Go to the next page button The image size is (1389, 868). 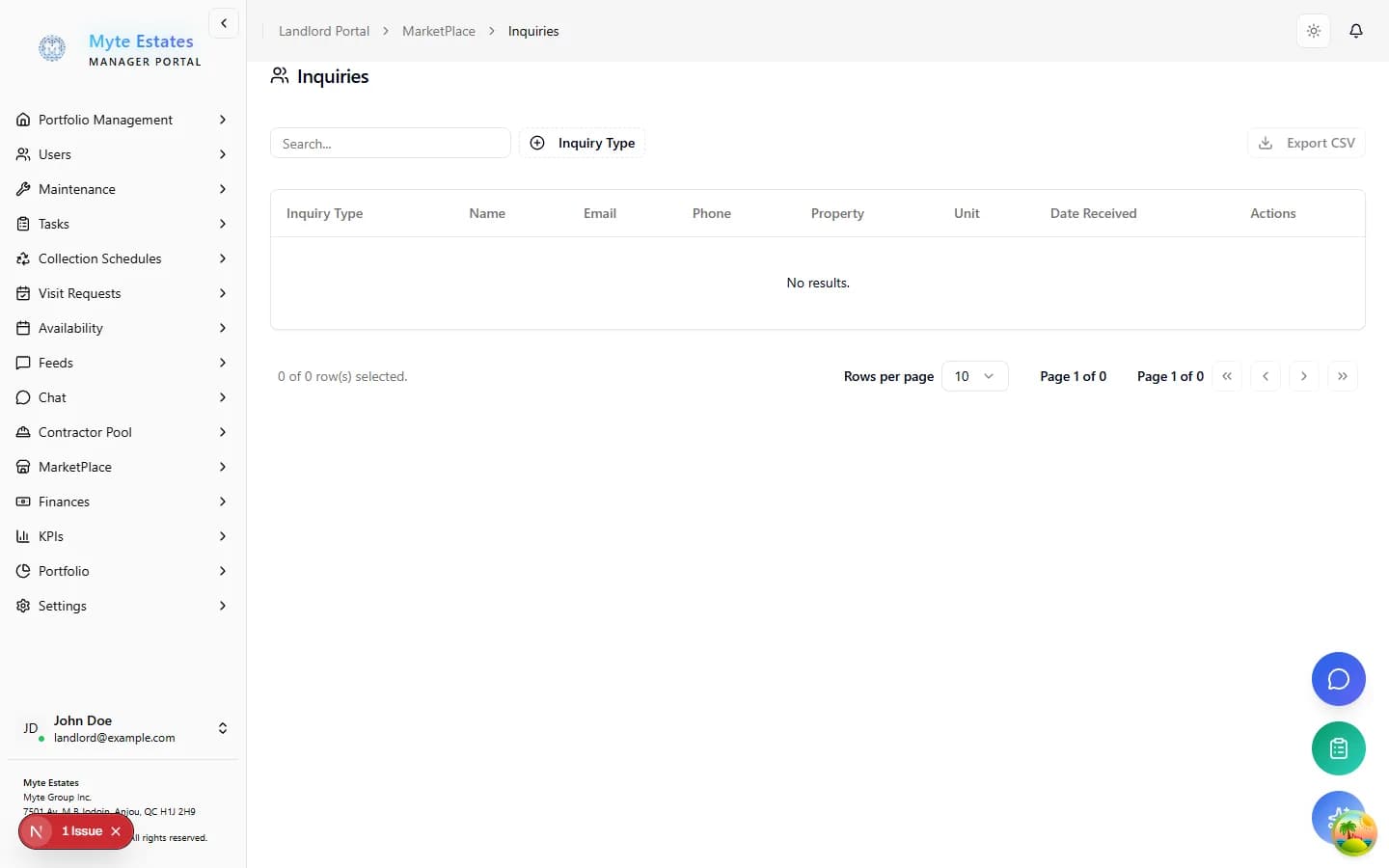tap(1304, 376)
